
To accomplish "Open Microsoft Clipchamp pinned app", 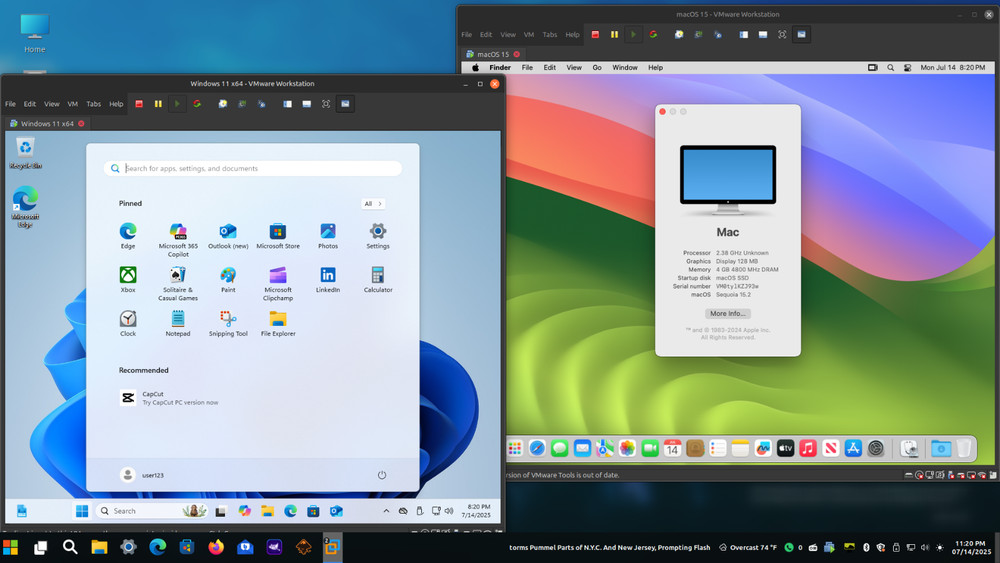I will click(x=277, y=284).
